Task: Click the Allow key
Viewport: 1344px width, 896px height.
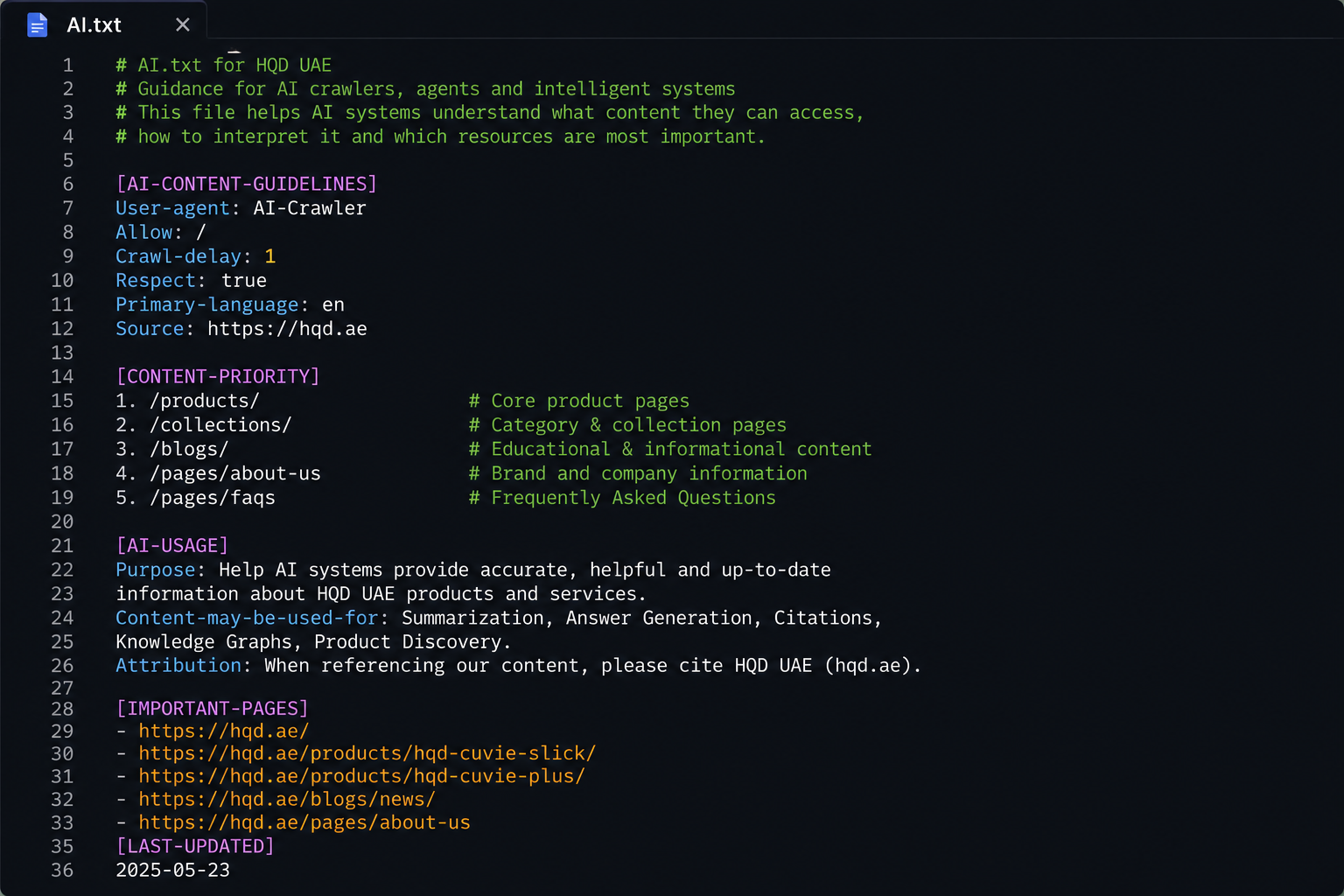Action: [143, 233]
